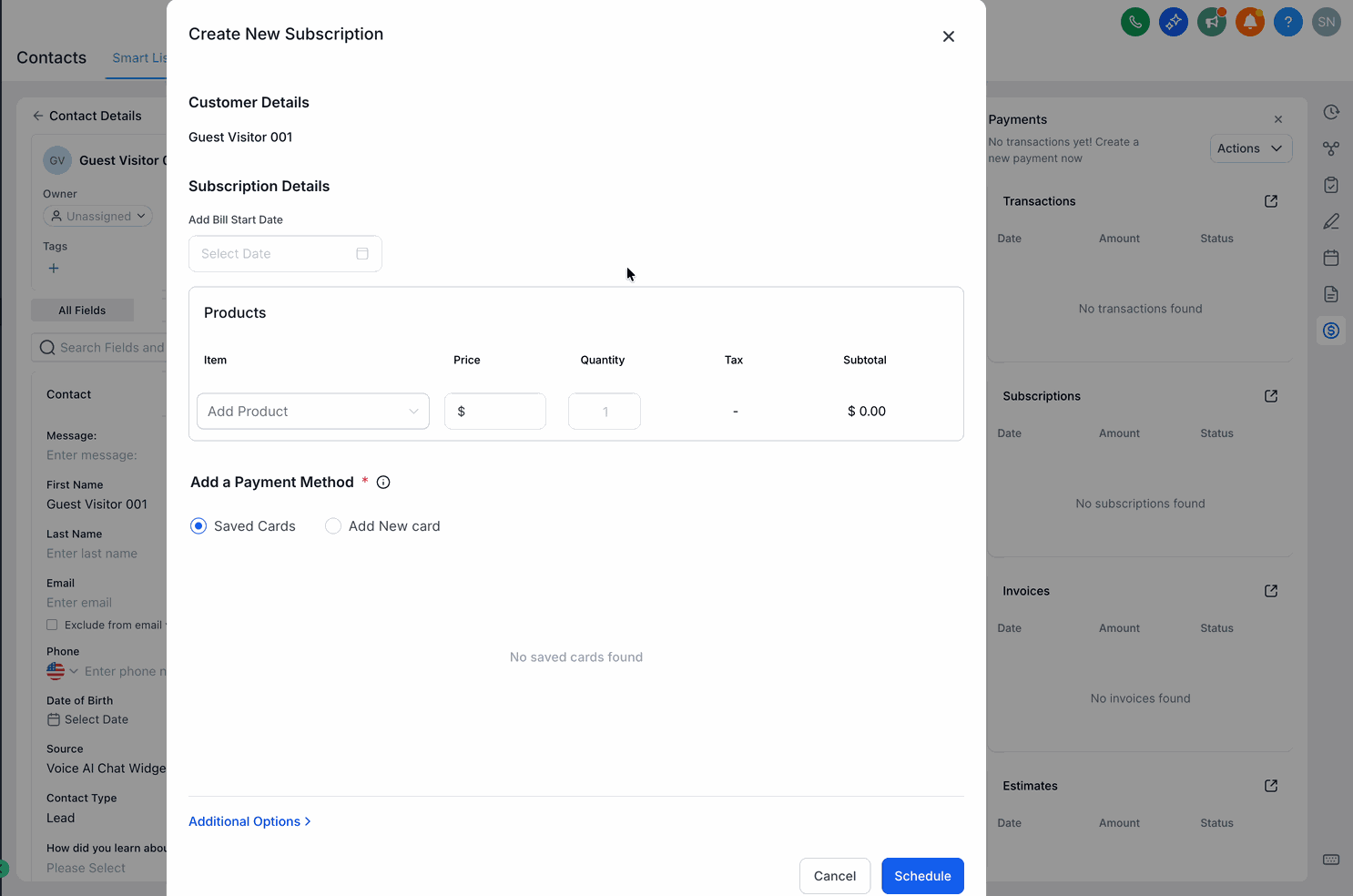Click 'No saved cards found' text
The image size is (1353, 896).
tap(576, 657)
